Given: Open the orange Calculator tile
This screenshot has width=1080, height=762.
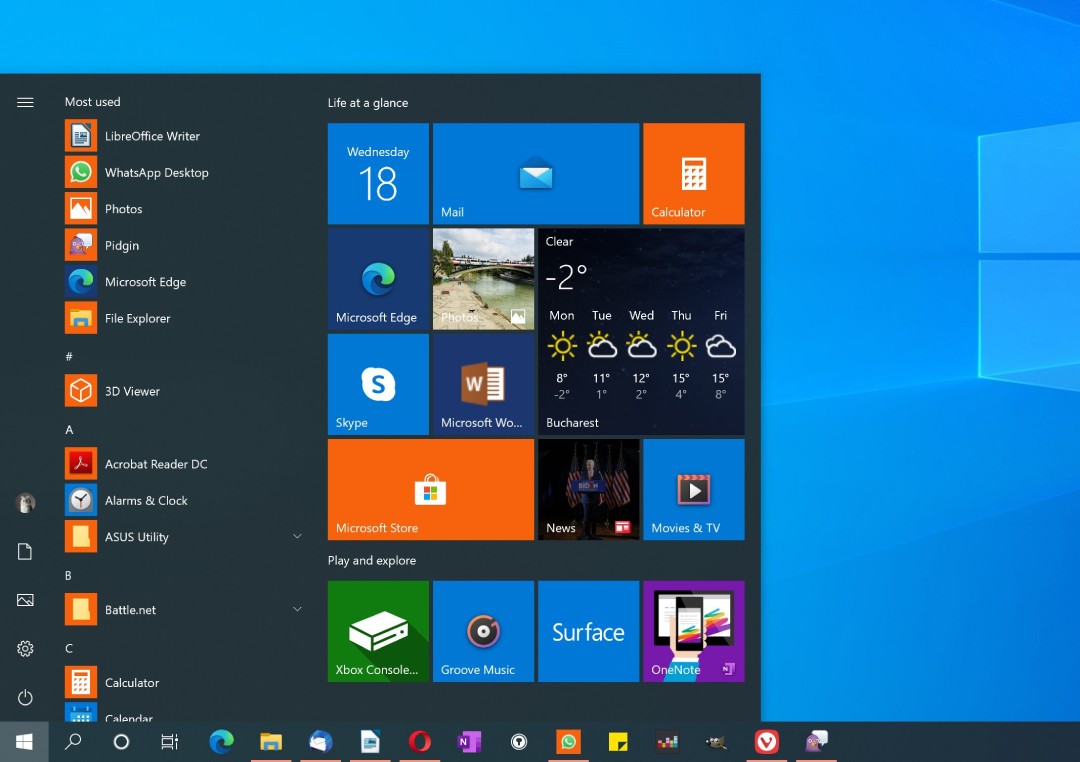Looking at the screenshot, I should [x=694, y=174].
